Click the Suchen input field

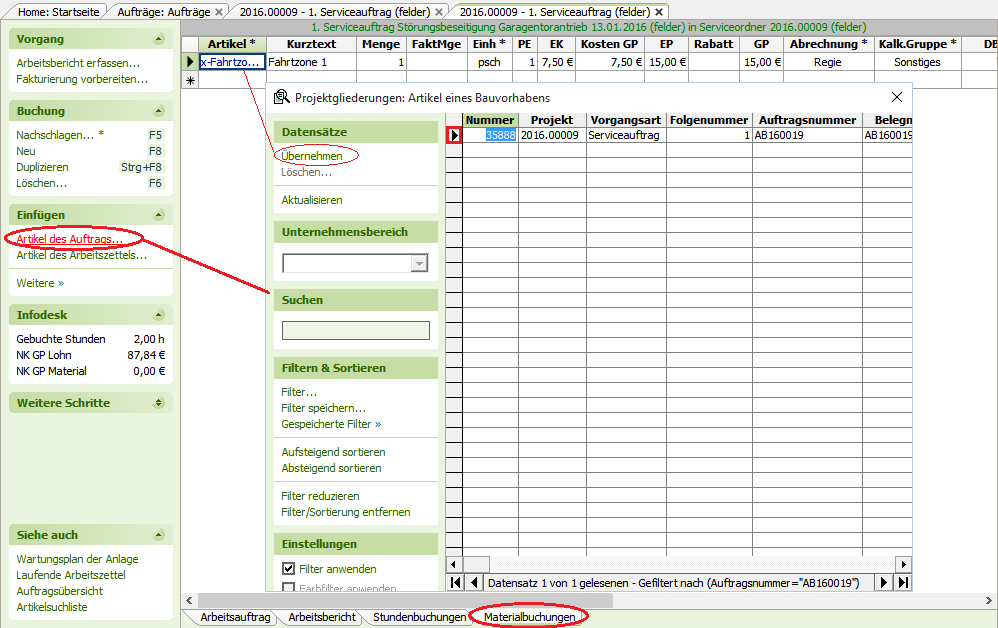tap(355, 331)
